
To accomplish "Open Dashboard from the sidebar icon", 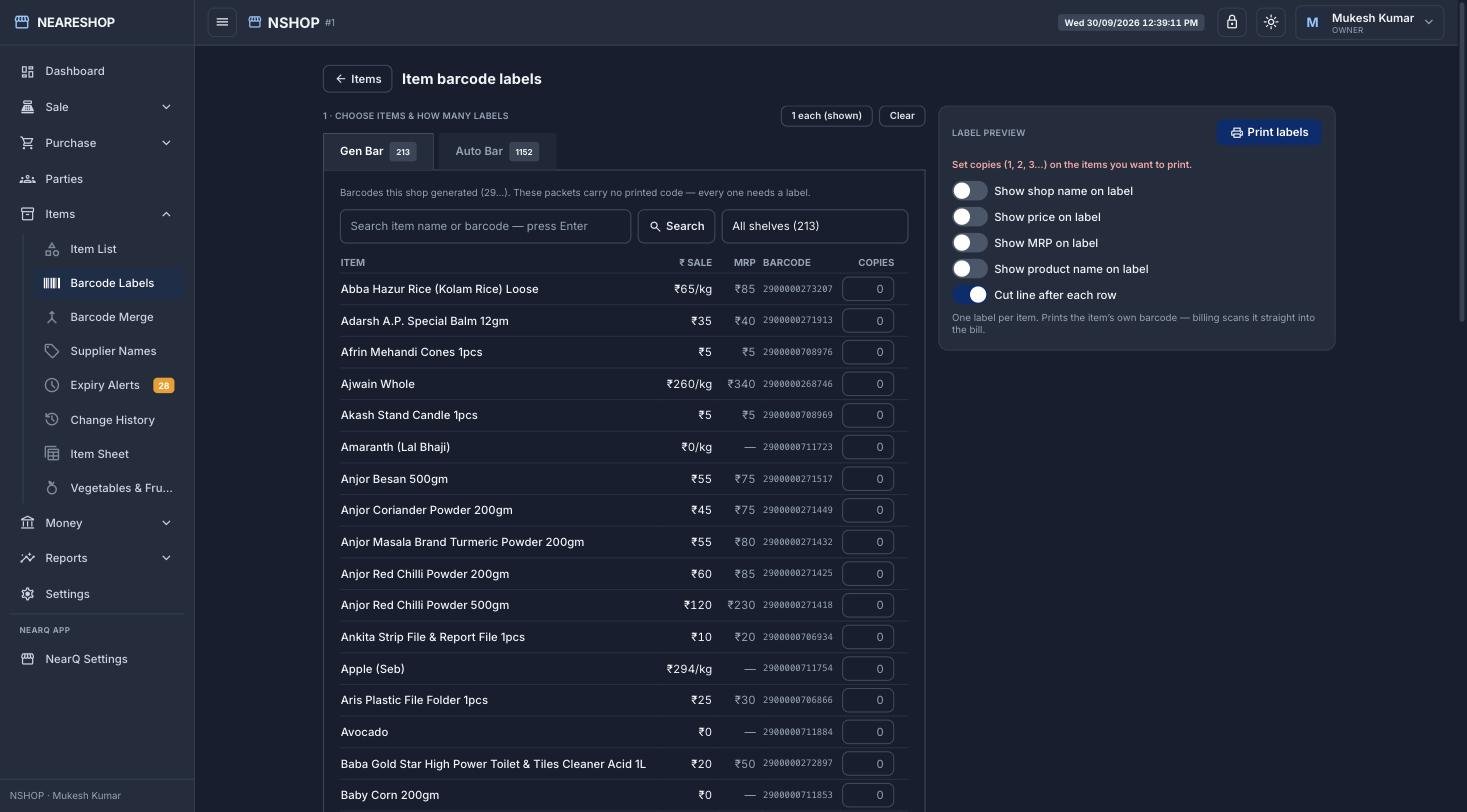I will pyautogui.click(x=27, y=71).
